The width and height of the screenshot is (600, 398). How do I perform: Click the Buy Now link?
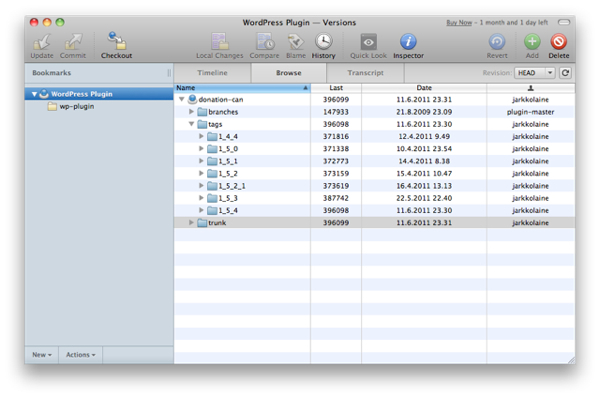(x=459, y=23)
